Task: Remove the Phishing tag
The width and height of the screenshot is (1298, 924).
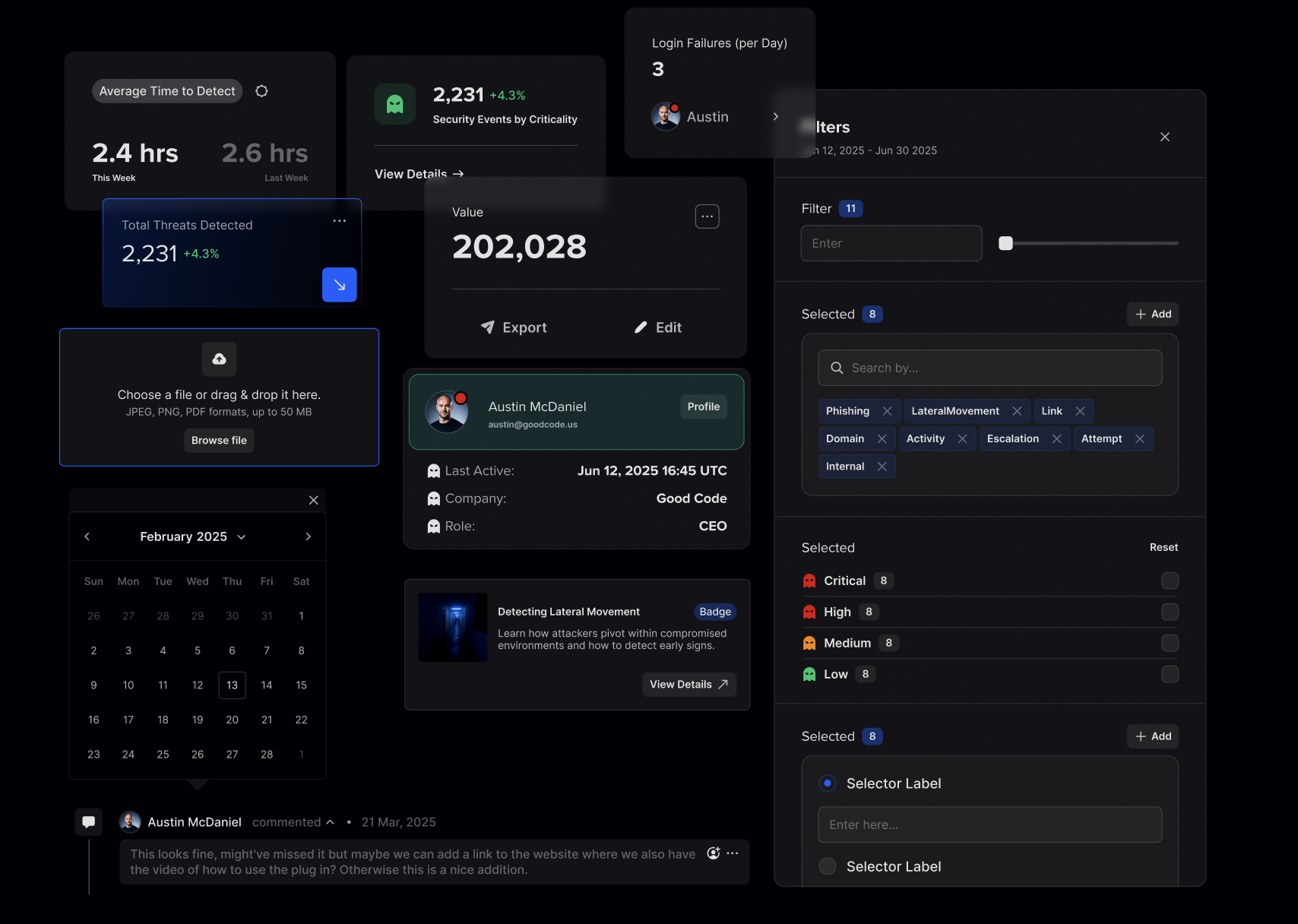Action: [x=887, y=411]
